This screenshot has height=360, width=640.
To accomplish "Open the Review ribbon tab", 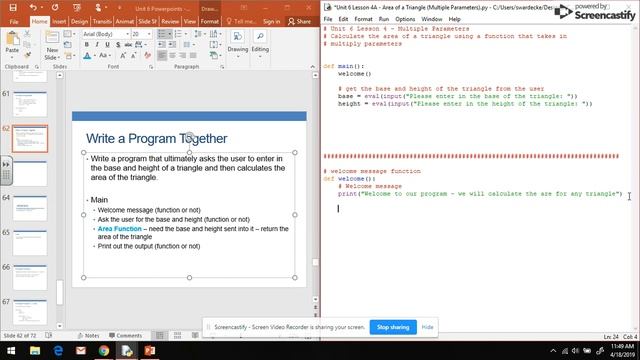I will tap(170, 21).
